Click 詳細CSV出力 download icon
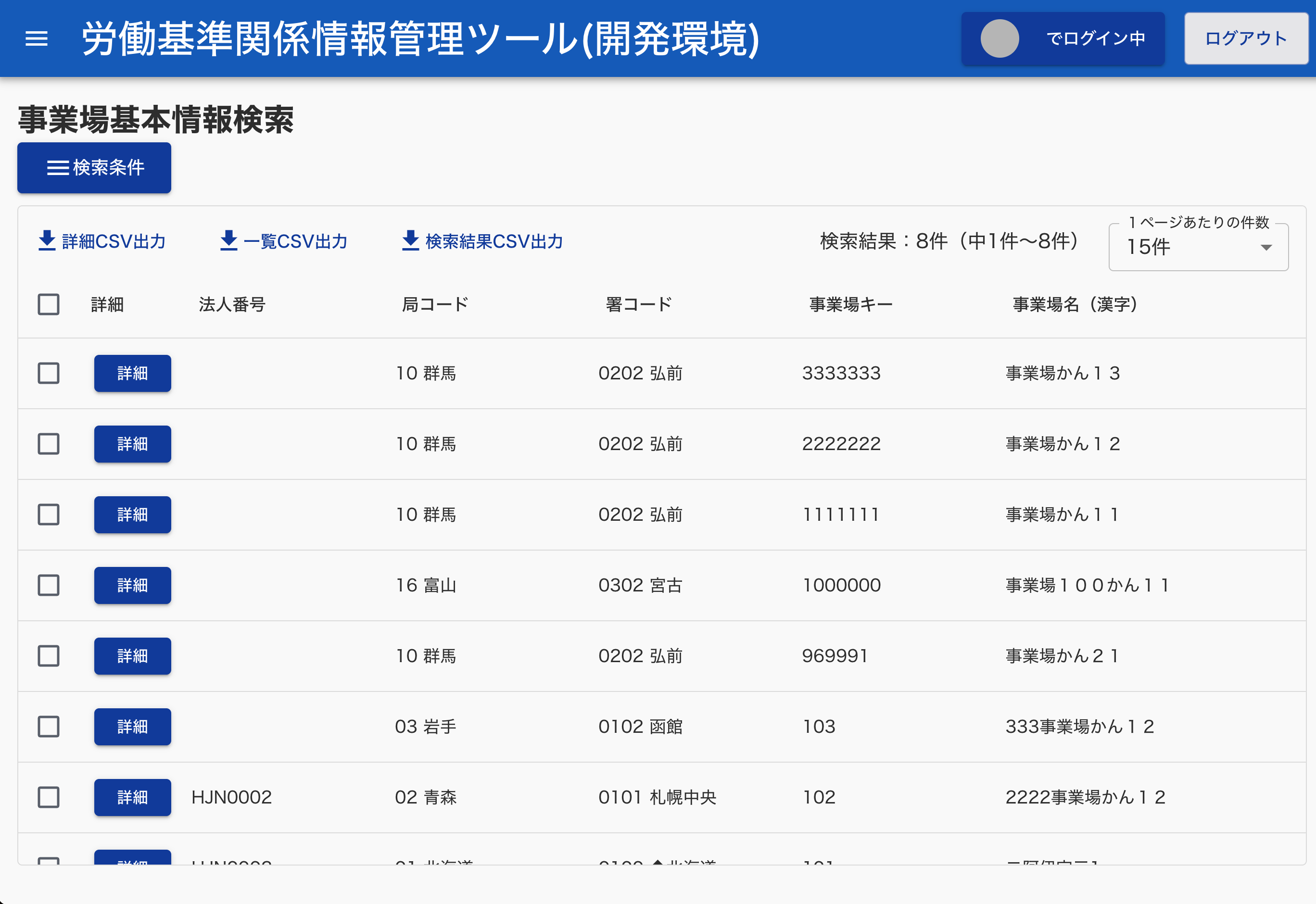Screen dimensions: 1316x904 pyautogui.click(x=47, y=241)
